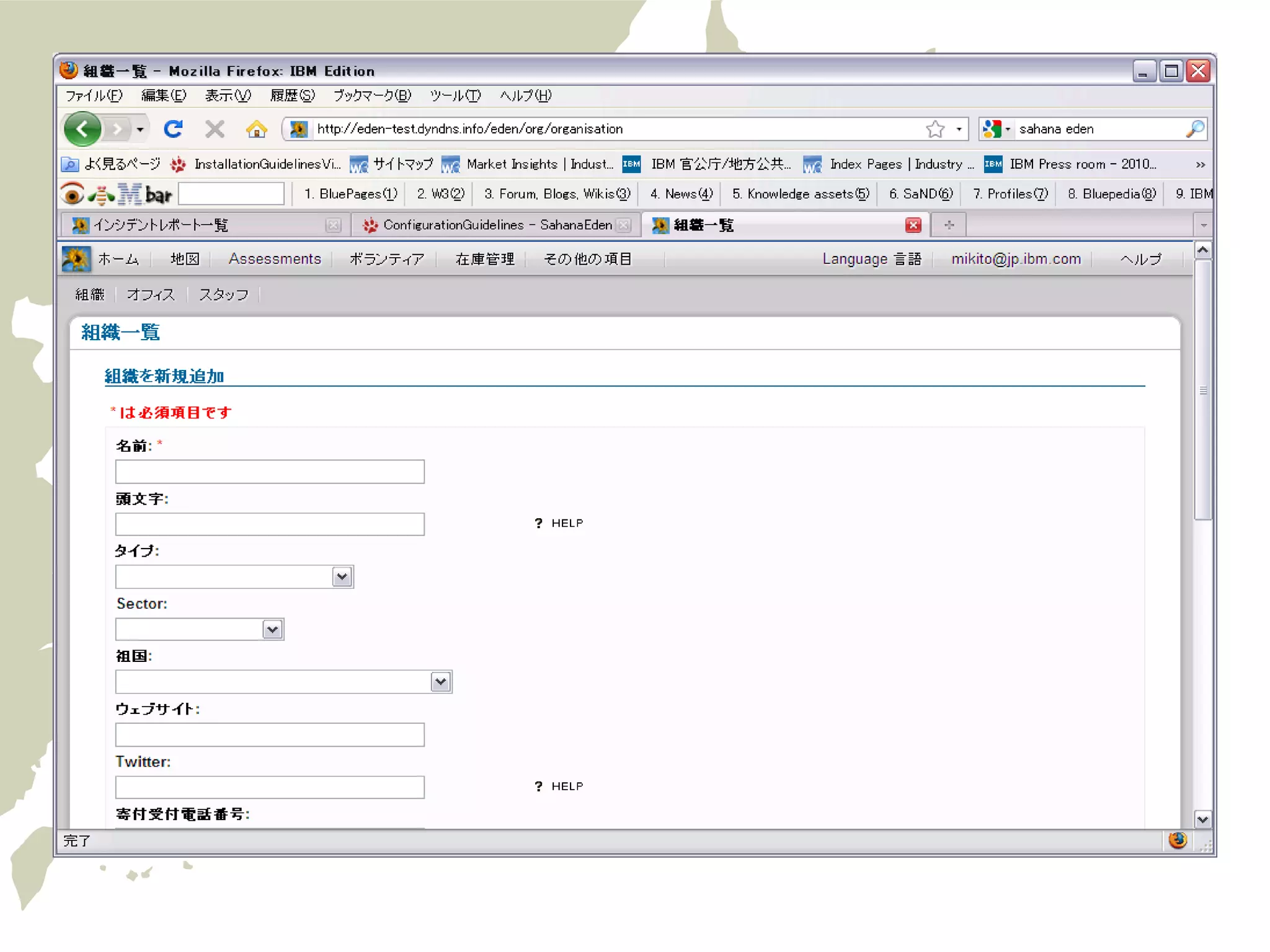Image resolution: width=1270 pixels, height=952 pixels.
Task: Click the 名前 name input field
Action: click(x=270, y=472)
